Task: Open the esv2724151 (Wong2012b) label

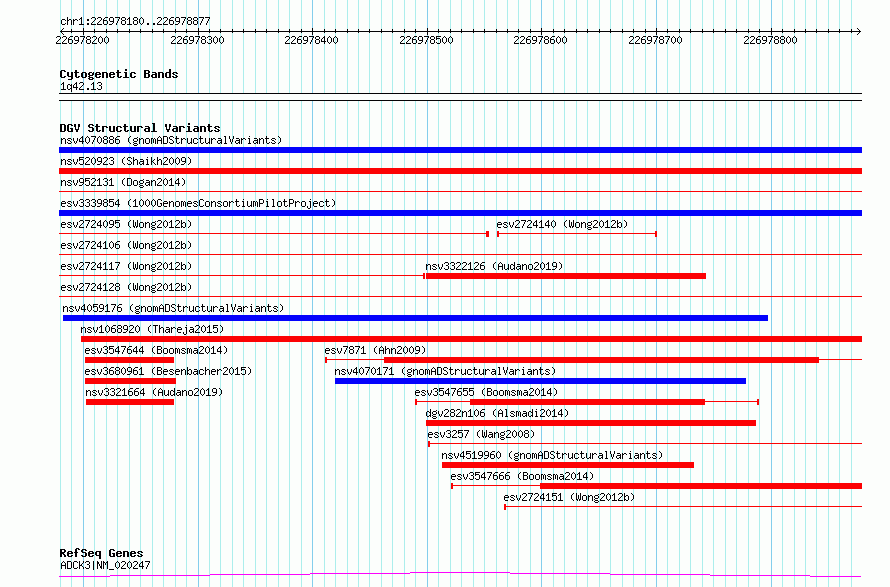Action: click(569, 497)
